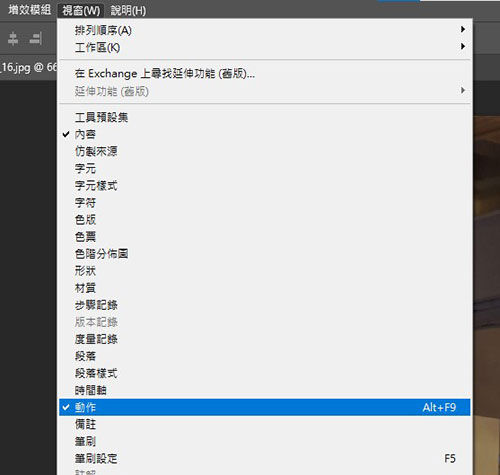Show the 色階分佈圖 histogram panel
The width and height of the screenshot is (500, 475).
pos(264,254)
